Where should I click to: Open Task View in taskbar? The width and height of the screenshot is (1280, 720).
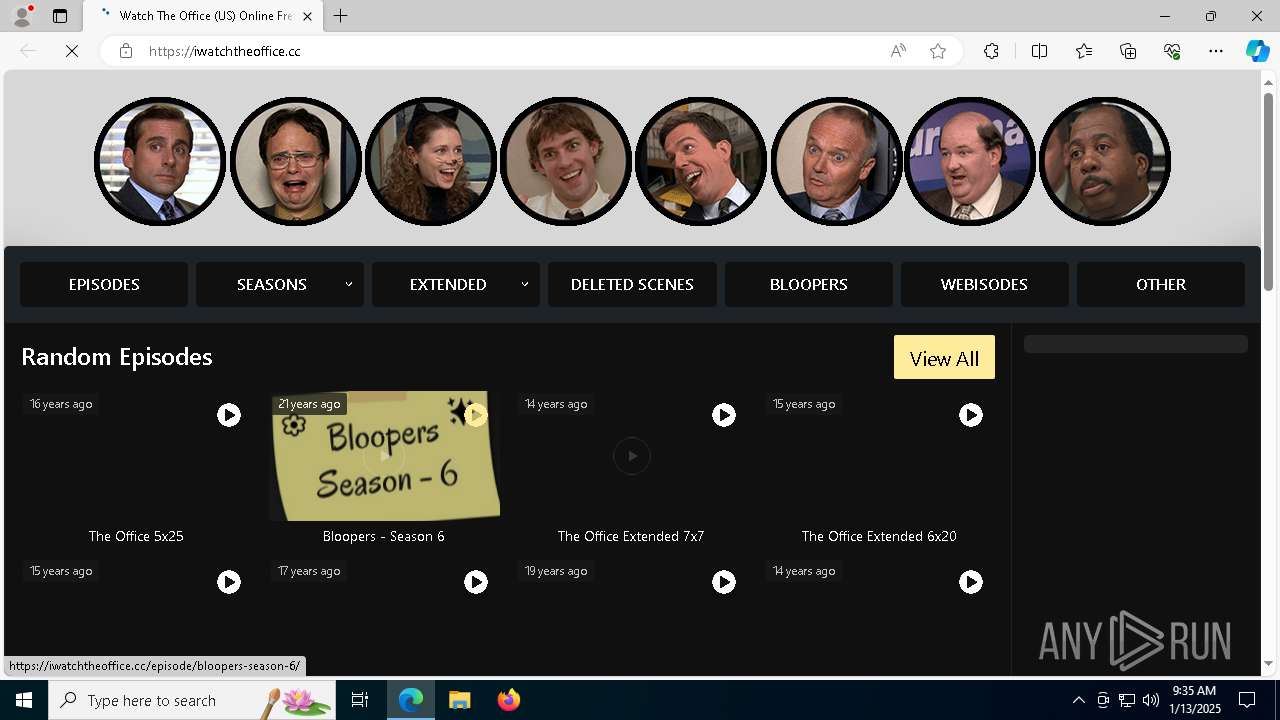[x=360, y=700]
